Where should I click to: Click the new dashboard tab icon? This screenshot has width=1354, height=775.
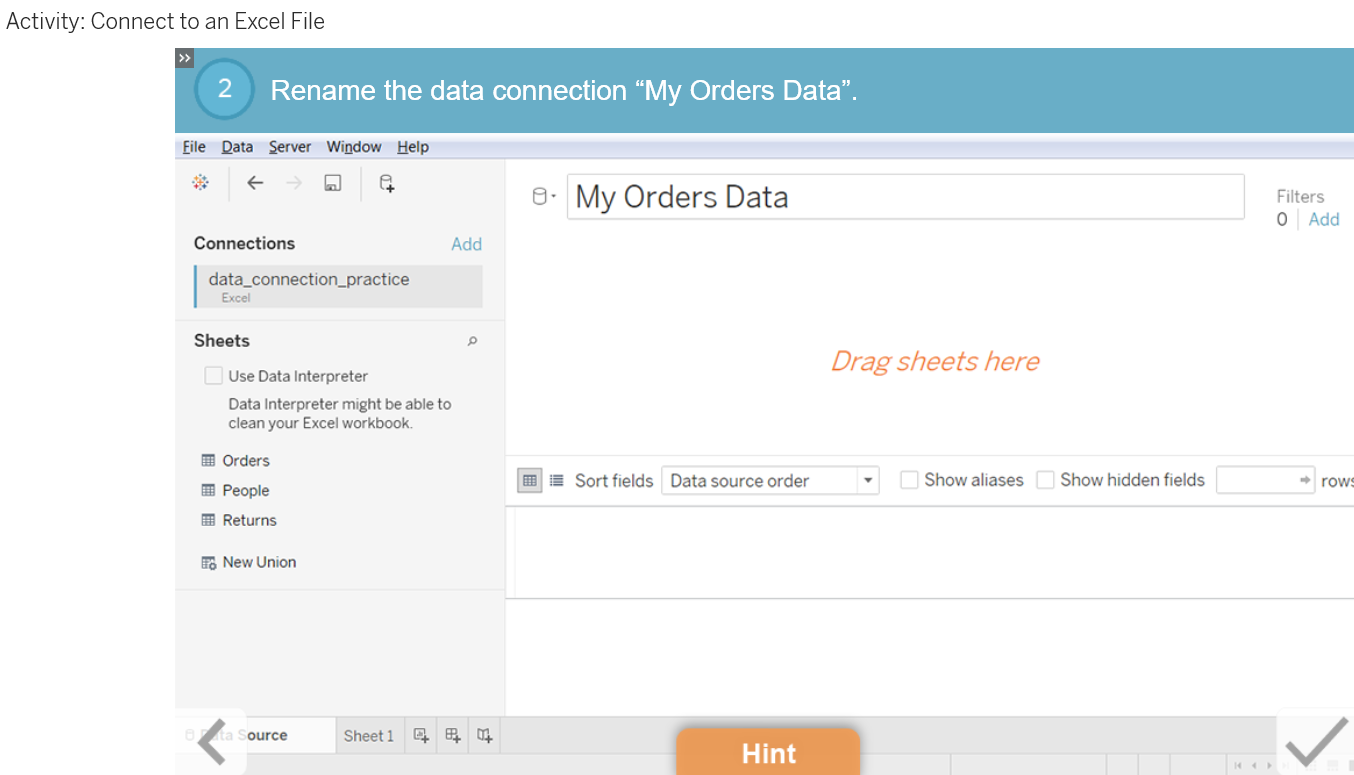[x=453, y=735]
